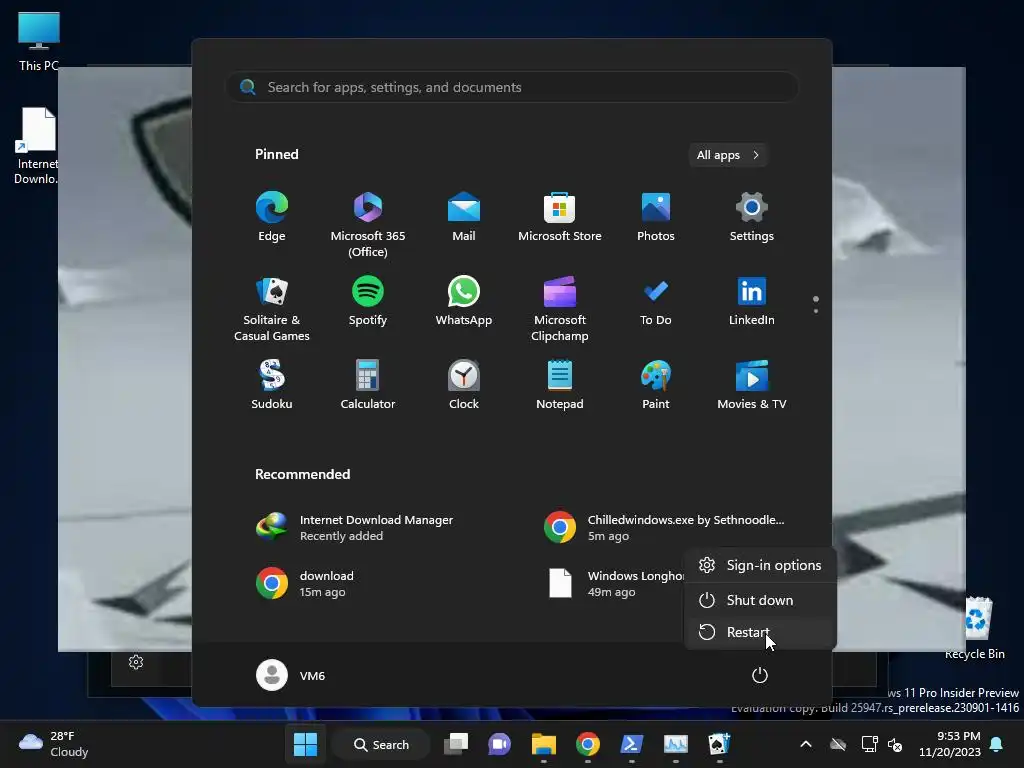Click the power button icon
Viewport: 1024px width, 768px height.
(760, 675)
